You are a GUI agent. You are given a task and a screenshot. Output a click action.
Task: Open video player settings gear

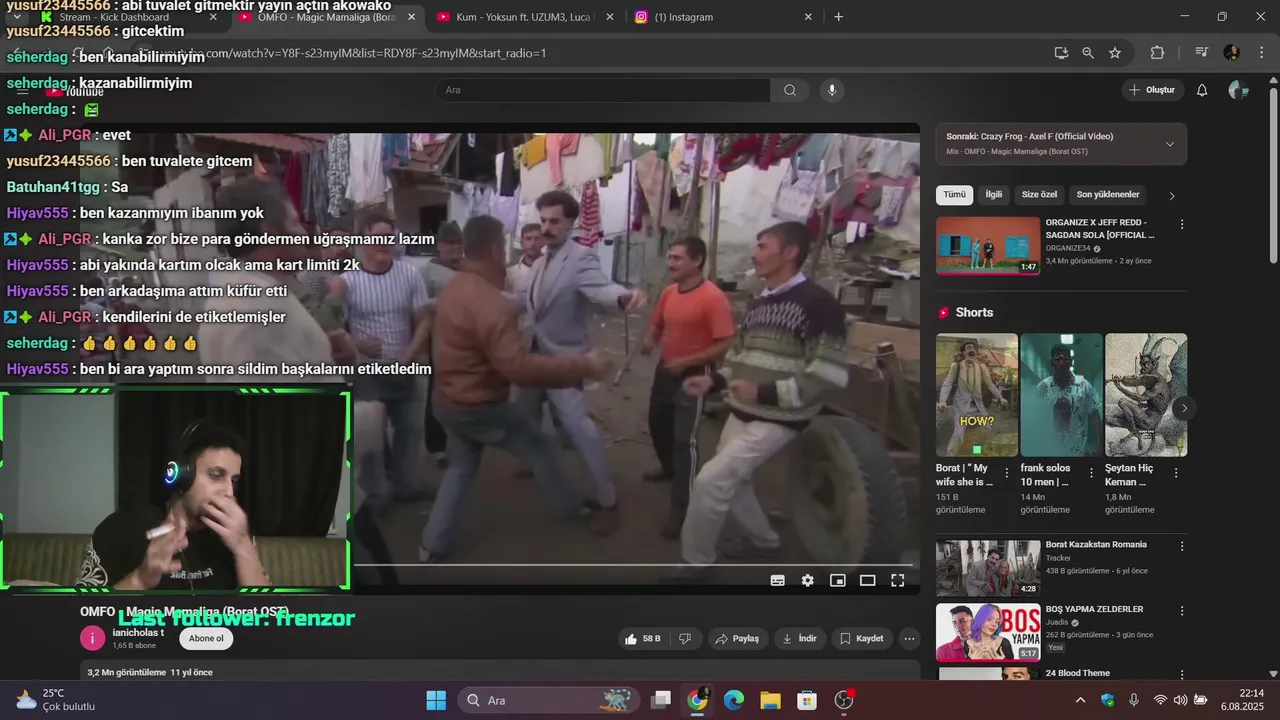(808, 580)
